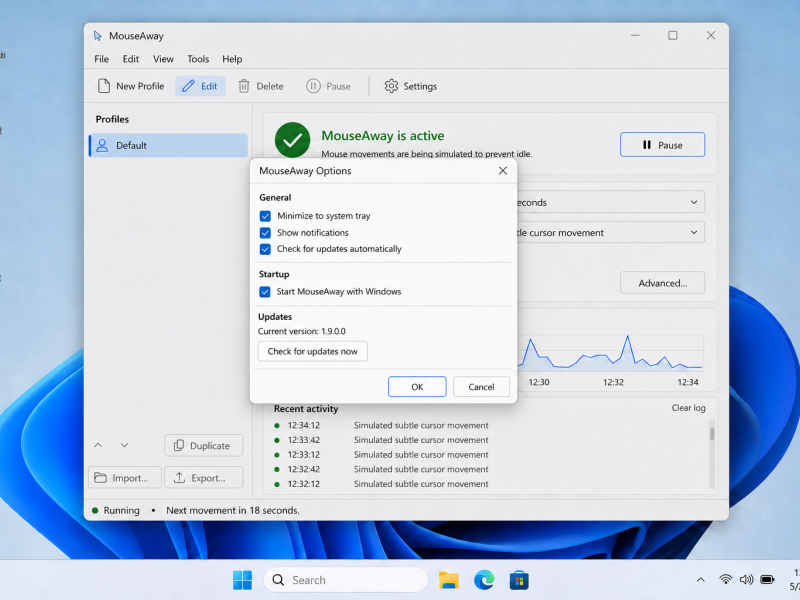Click the large Pause button with bars icon
Image resolution: width=800 pixels, height=600 pixels.
pos(662,145)
